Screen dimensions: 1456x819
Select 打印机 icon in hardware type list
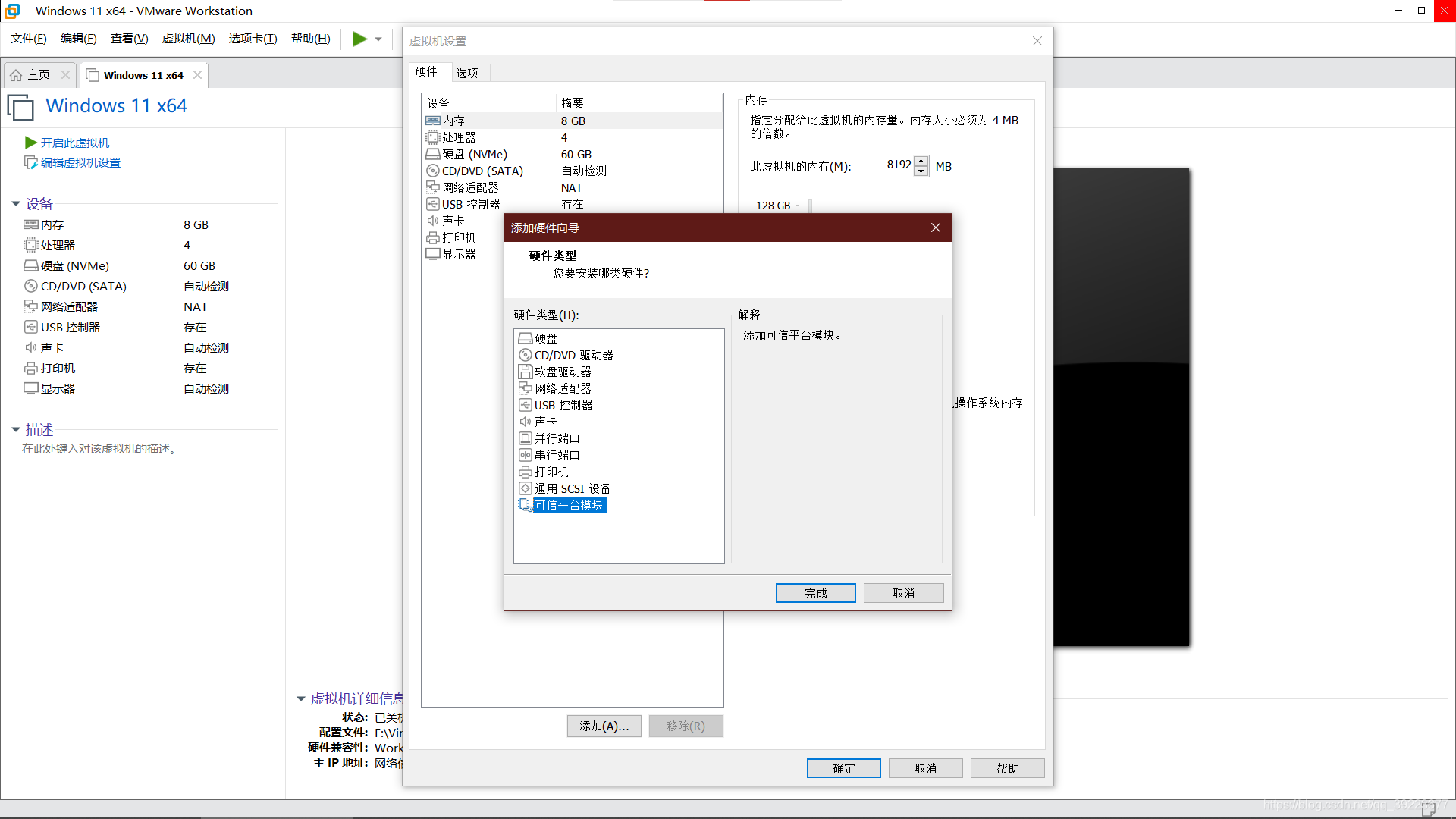point(525,472)
